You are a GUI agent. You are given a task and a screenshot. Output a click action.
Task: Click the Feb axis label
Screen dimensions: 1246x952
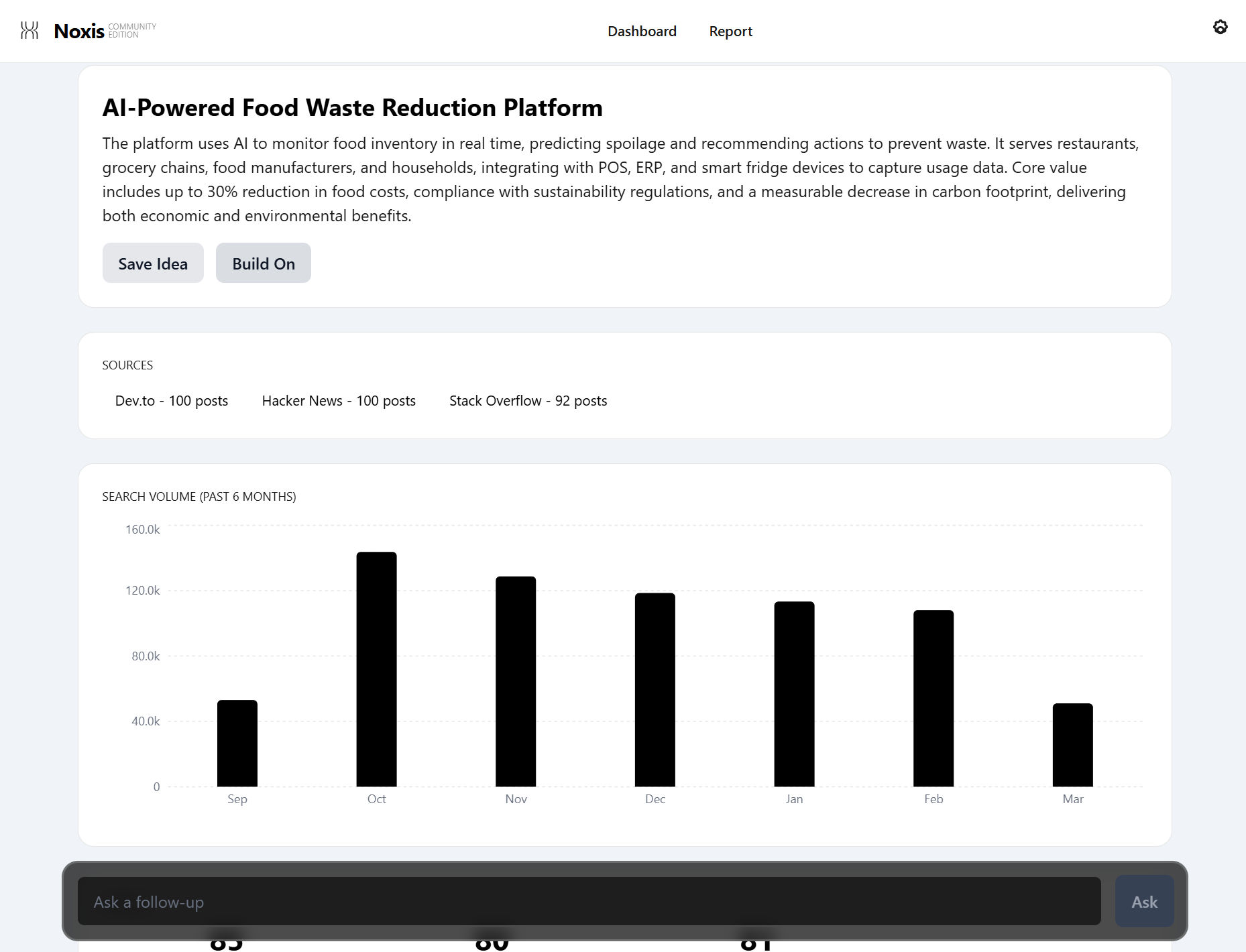[933, 798]
